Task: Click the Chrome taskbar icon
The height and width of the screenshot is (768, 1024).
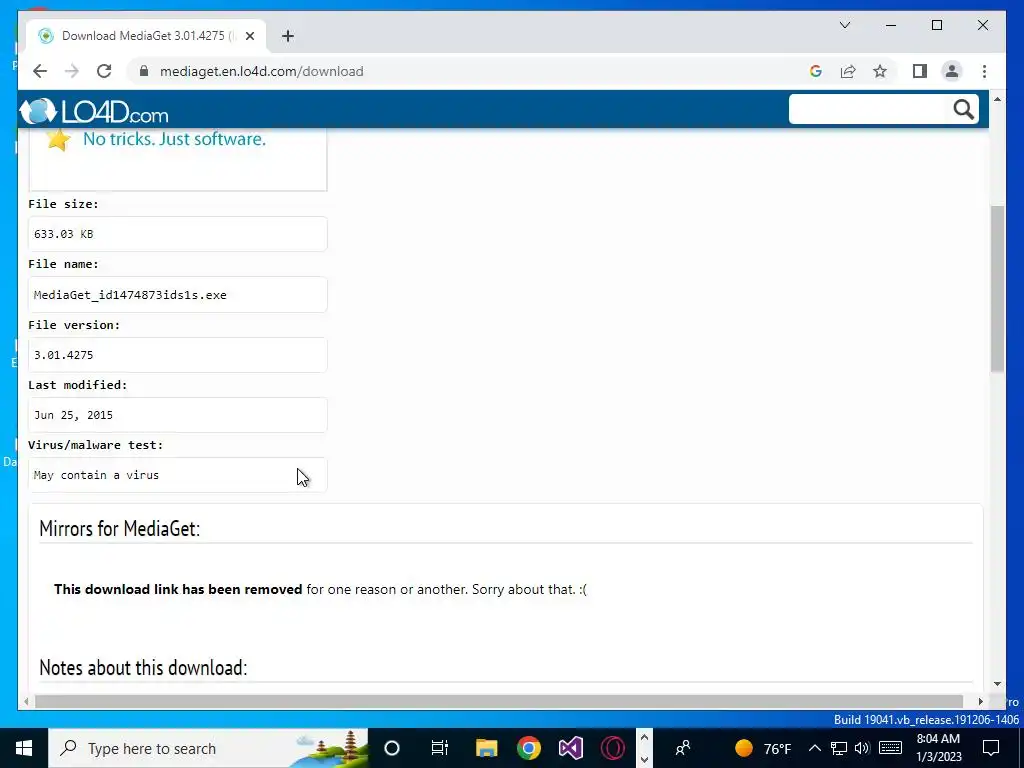Action: 529,748
